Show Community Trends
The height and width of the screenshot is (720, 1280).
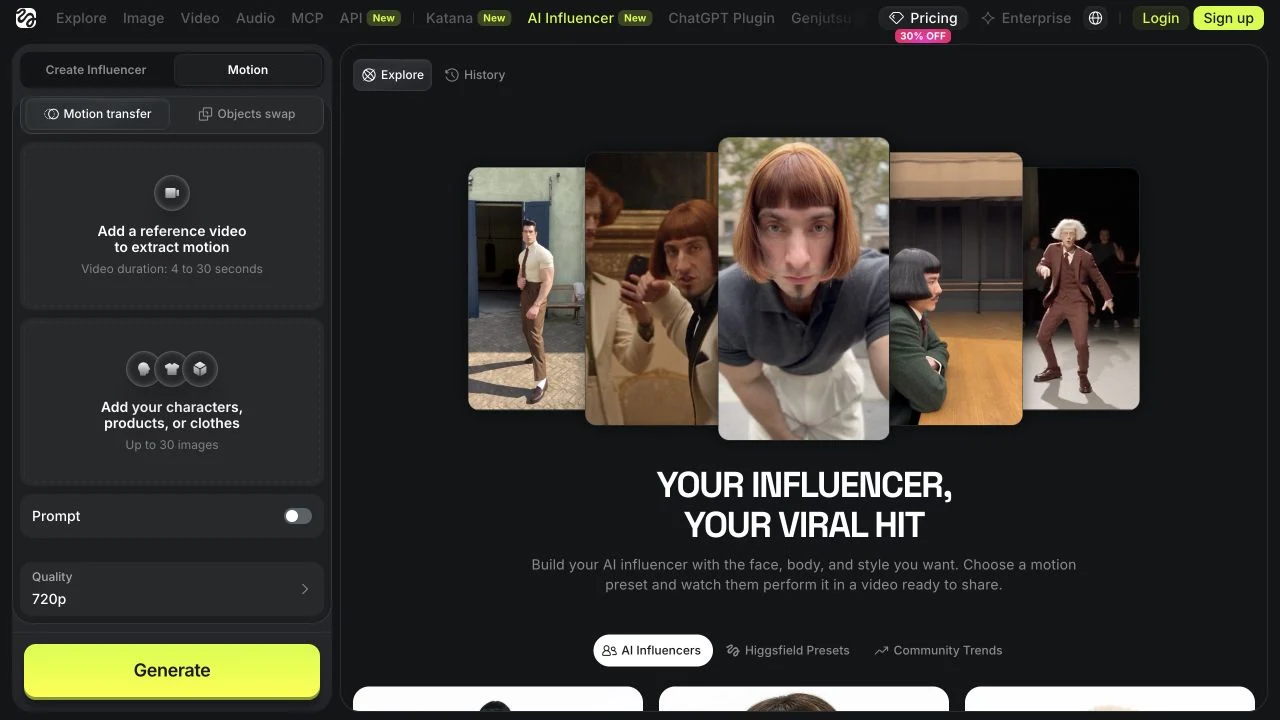tap(938, 650)
